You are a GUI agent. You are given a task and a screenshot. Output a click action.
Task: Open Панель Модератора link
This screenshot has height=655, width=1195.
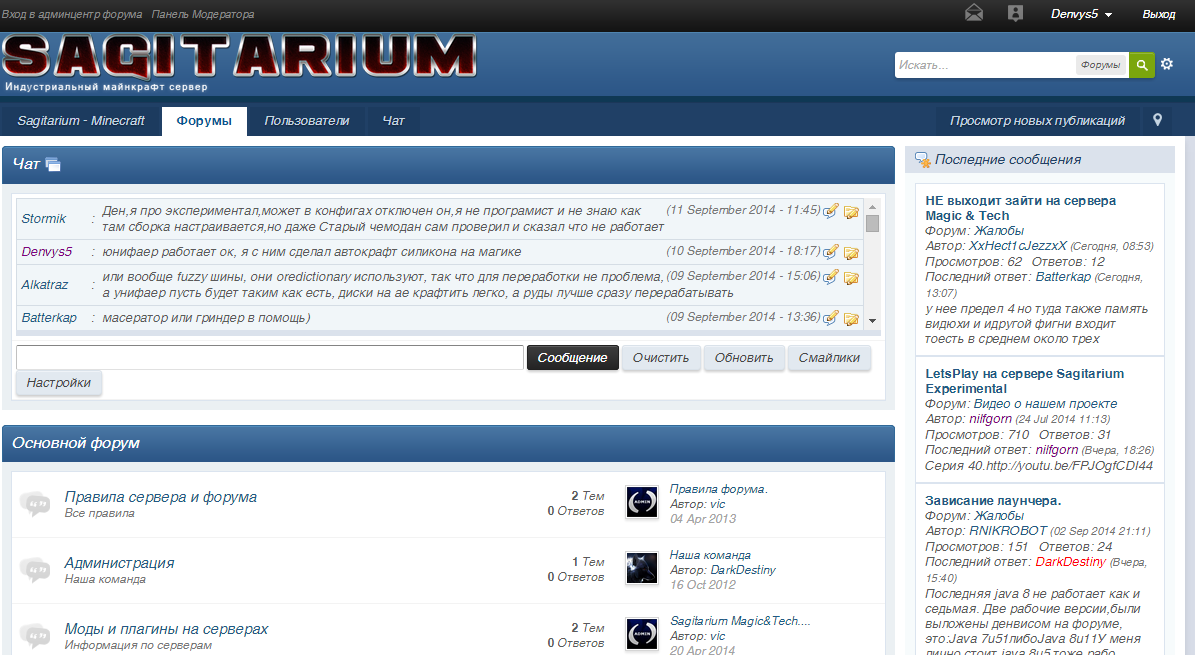[203, 14]
